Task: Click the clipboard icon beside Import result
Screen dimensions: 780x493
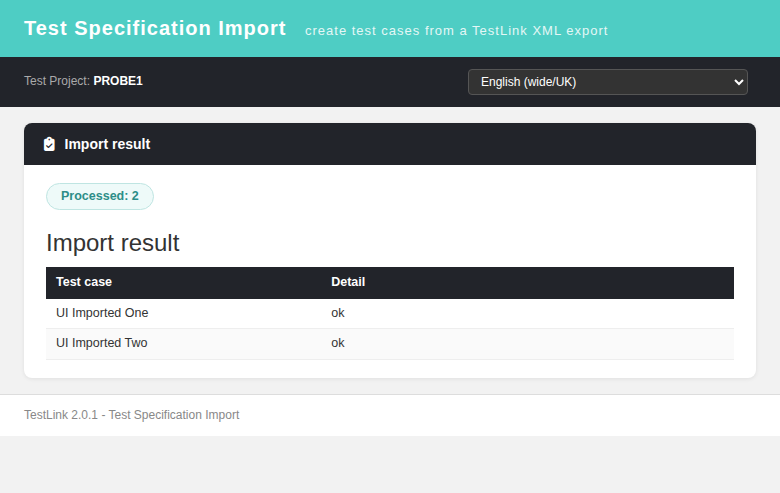Action: click(49, 144)
